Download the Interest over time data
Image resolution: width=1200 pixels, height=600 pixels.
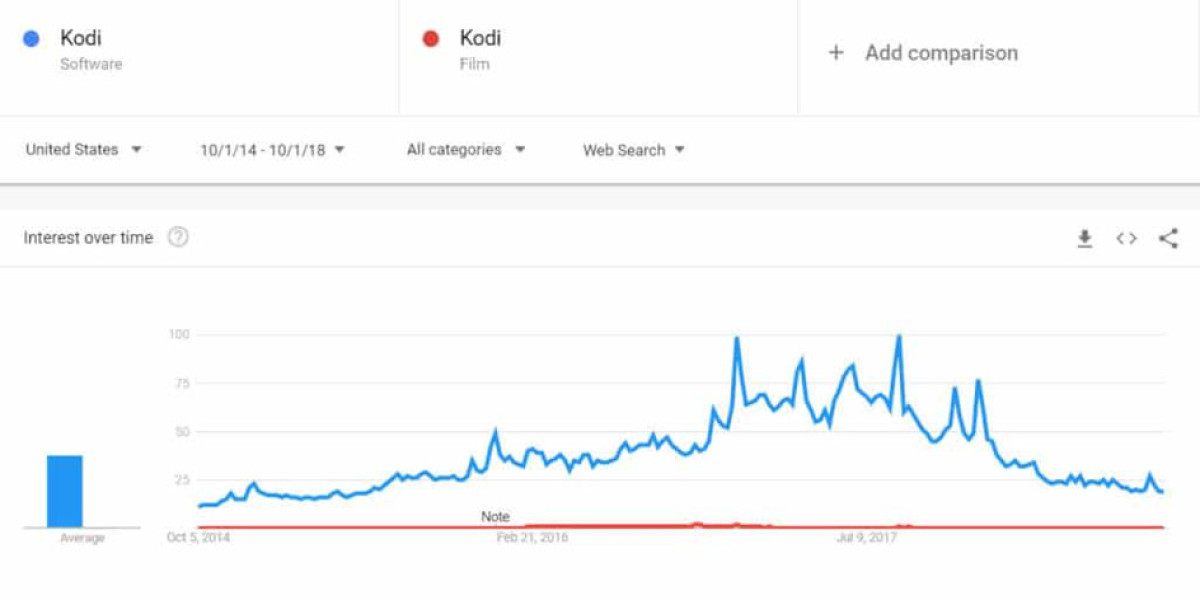(x=1085, y=238)
